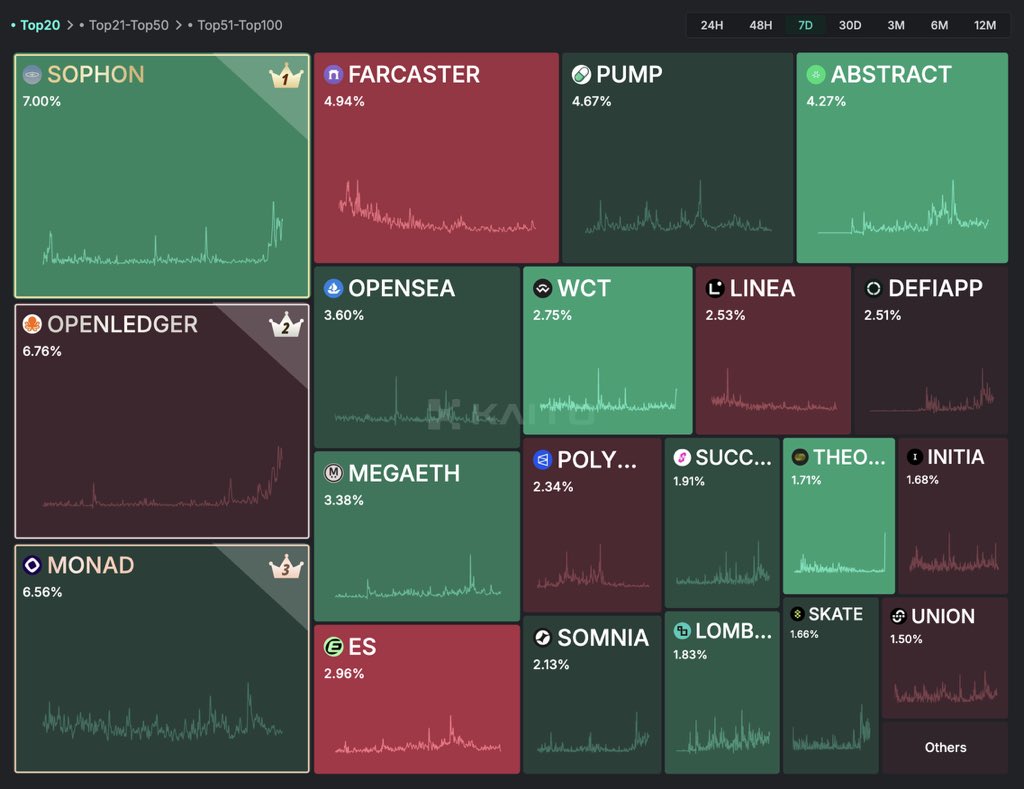Select the 24H time range

[x=712, y=25]
